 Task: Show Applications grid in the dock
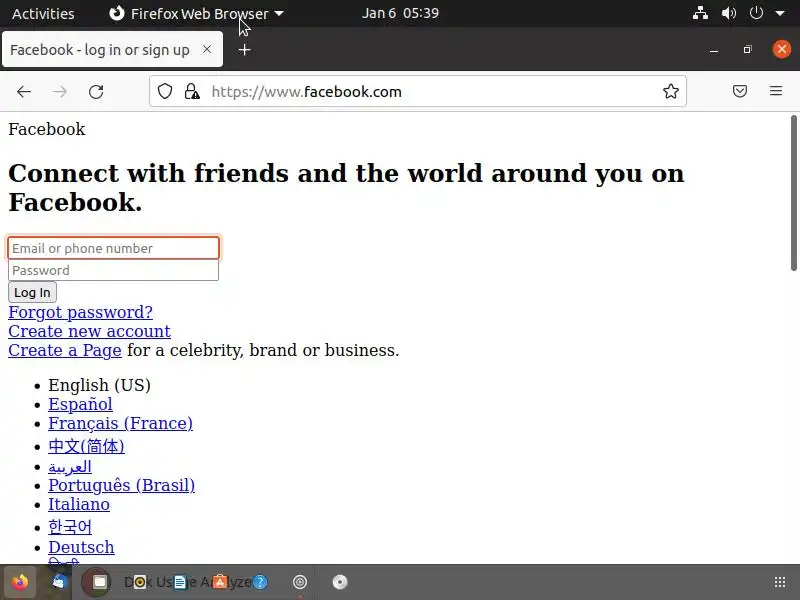click(x=780, y=582)
